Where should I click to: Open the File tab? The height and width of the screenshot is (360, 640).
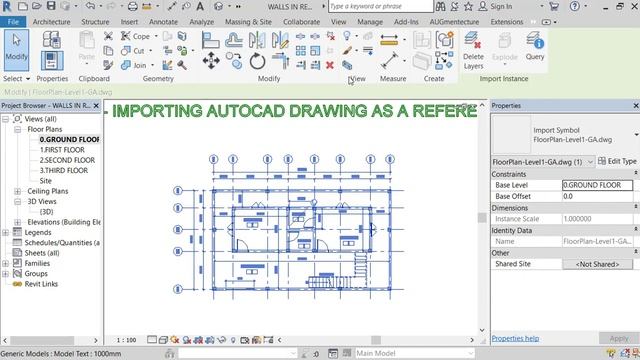pos(13,22)
